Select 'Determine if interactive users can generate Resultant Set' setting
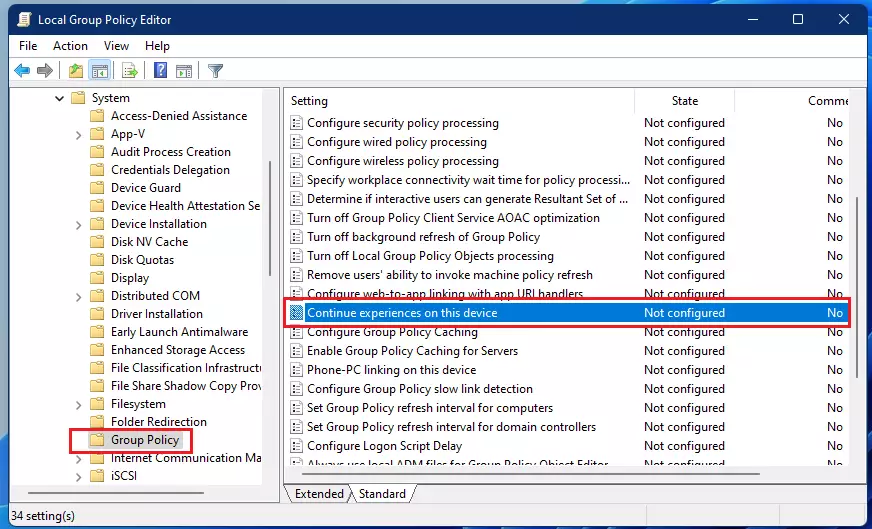The width and height of the screenshot is (872, 529). [468, 199]
